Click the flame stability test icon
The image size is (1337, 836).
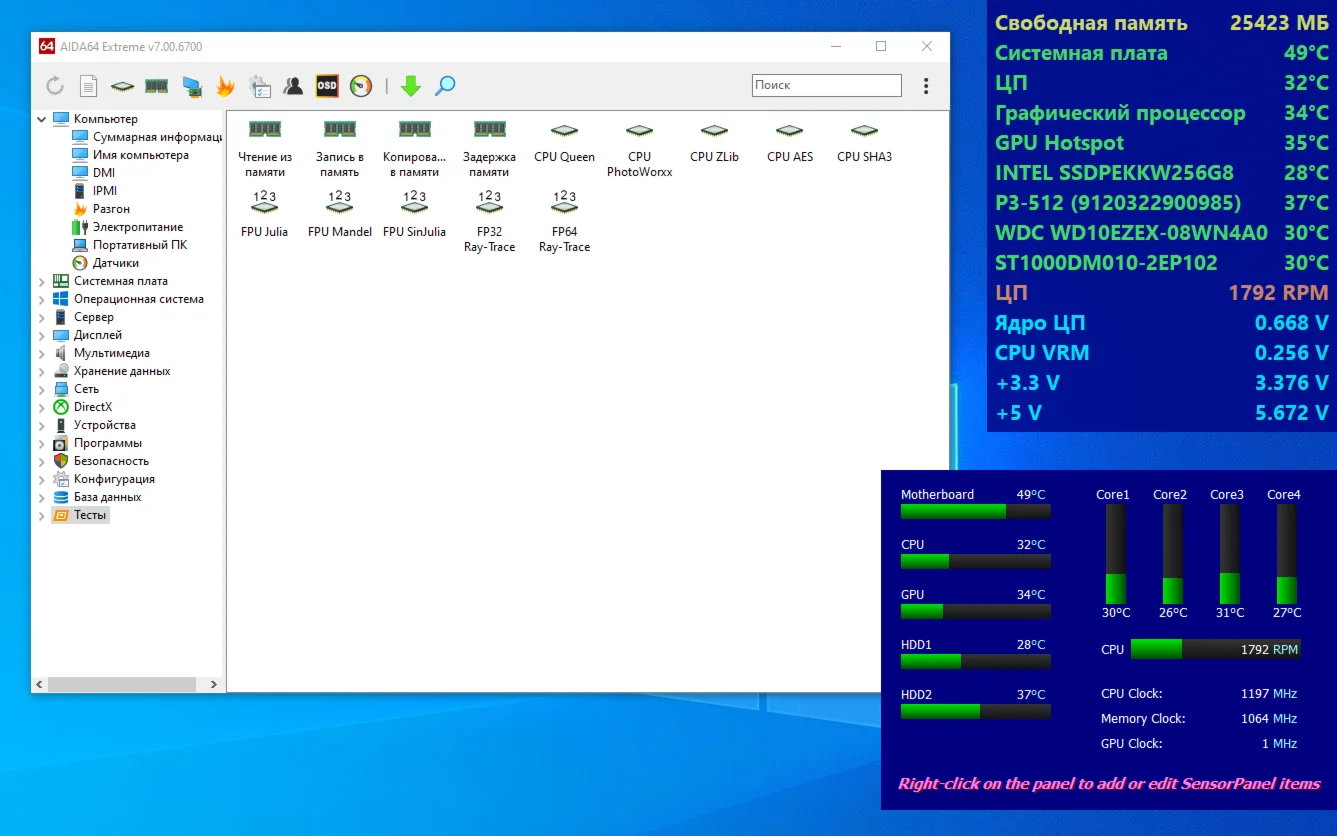coord(225,86)
